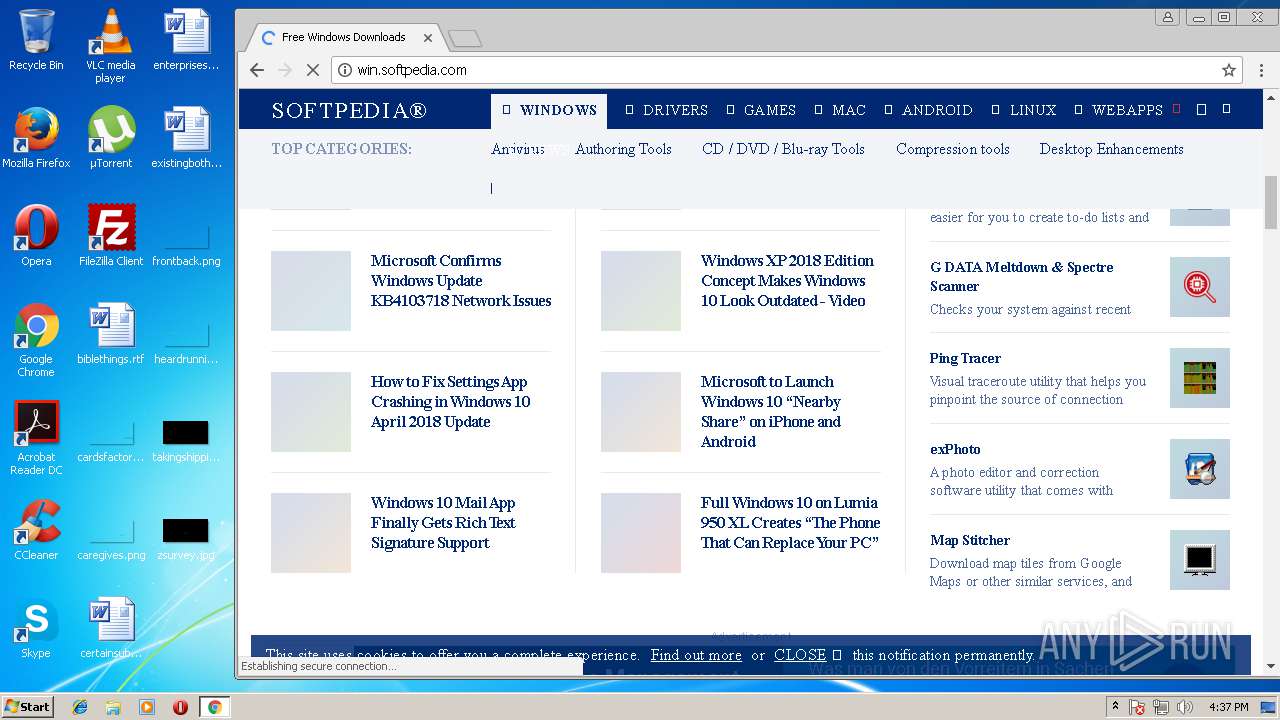Open exPhoto app icon
This screenshot has width=1280, height=720.
(x=1200, y=469)
